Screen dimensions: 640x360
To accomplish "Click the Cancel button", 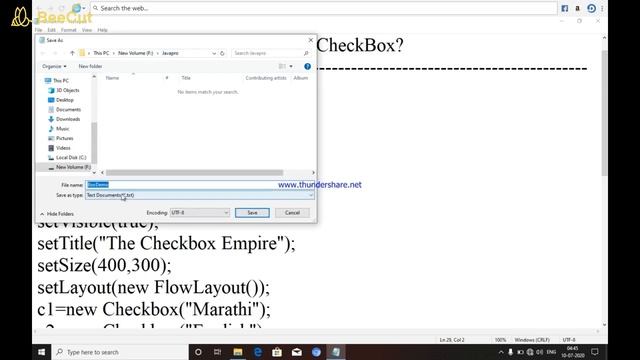I will point(292,213).
